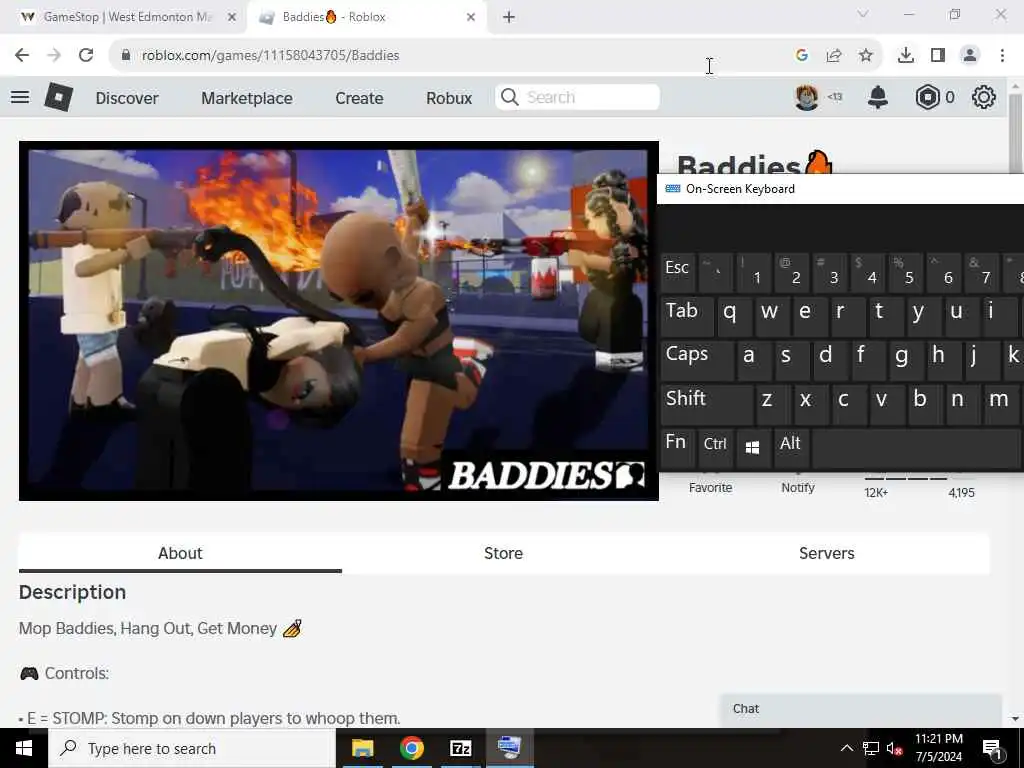Toggle Alt key on the On-Screen Keyboard
This screenshot has width=1024, height=768.
point(791,447)
